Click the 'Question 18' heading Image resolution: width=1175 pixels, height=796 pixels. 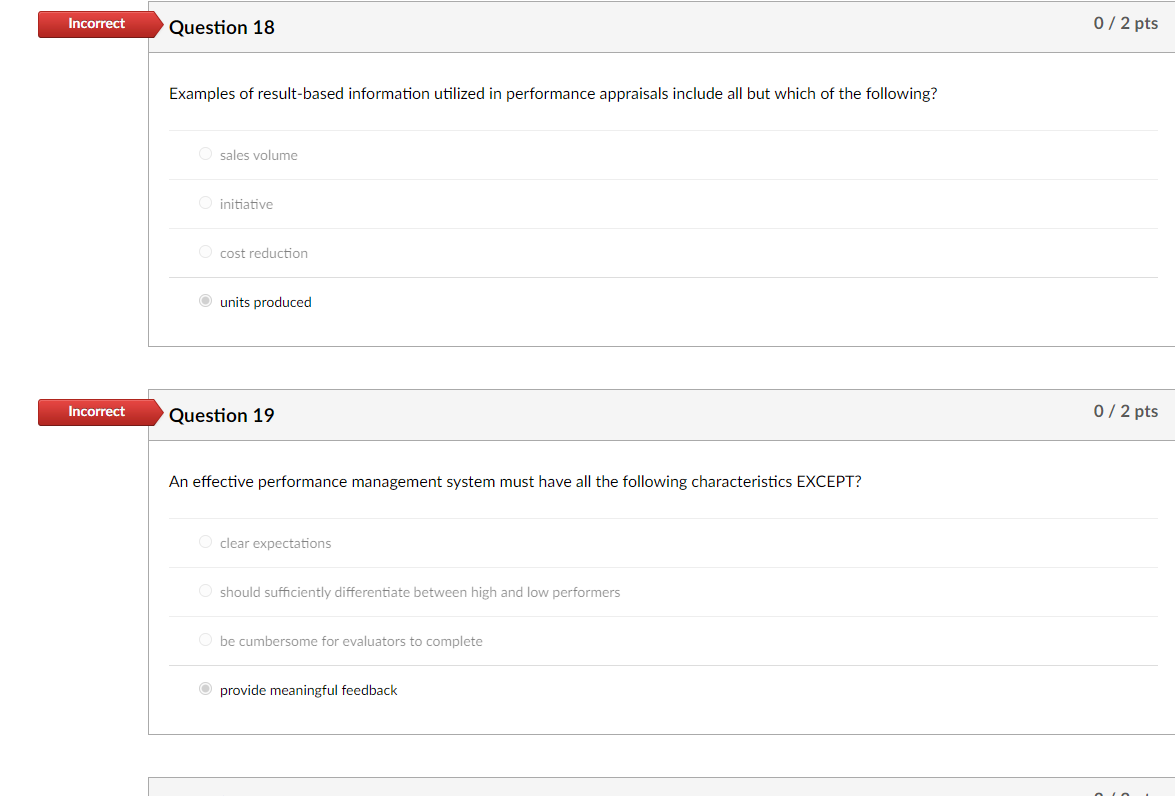click(x=221, y=27)
